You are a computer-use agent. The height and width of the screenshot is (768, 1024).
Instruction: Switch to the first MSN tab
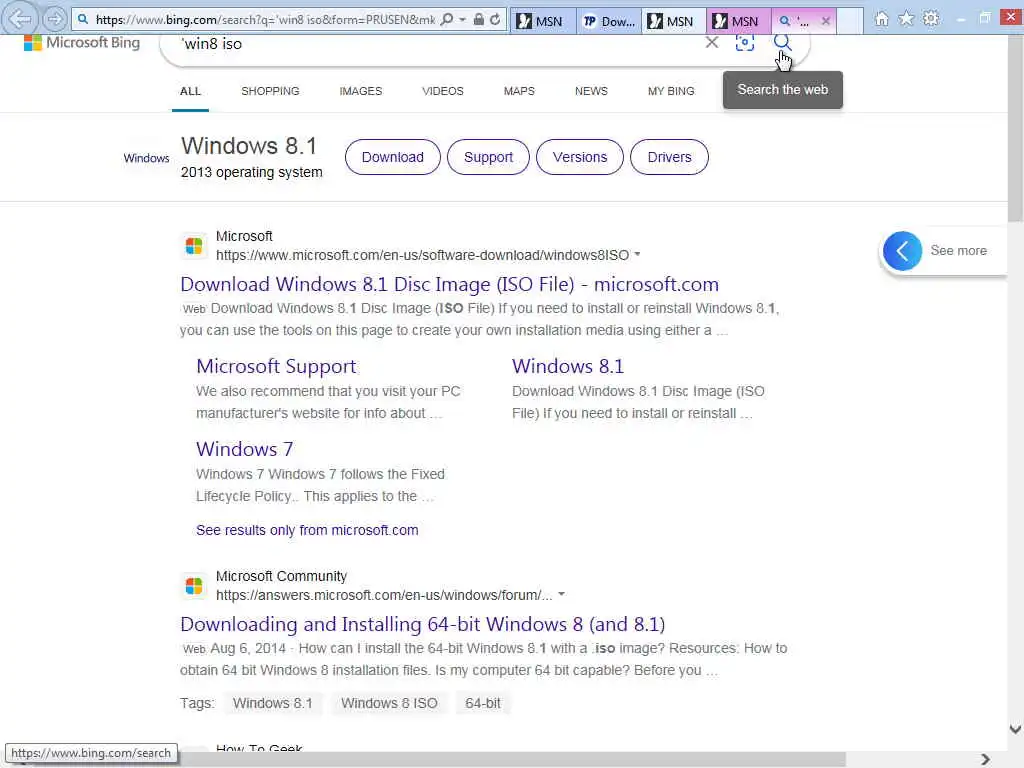click(542, 21)
